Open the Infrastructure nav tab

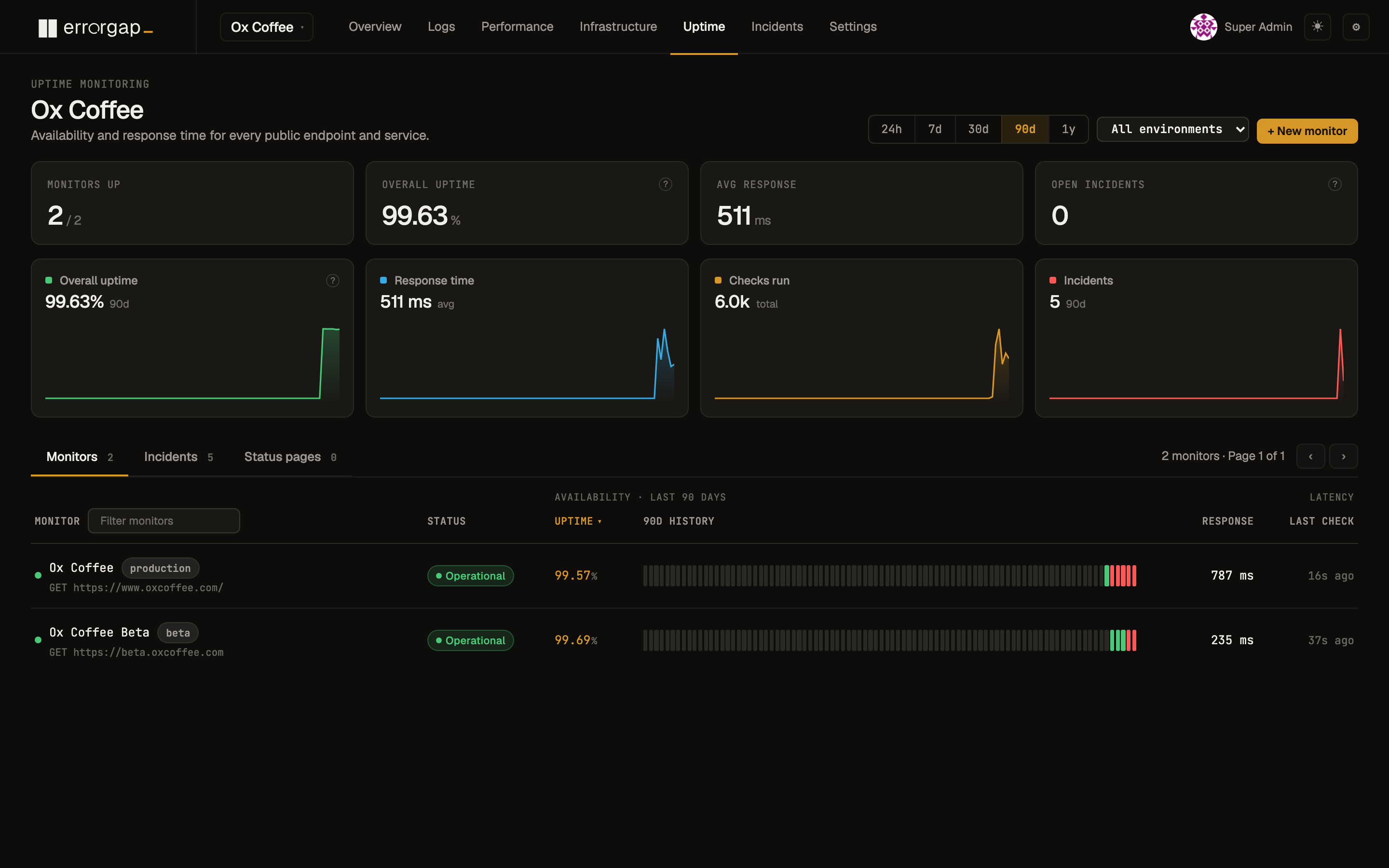618,27
